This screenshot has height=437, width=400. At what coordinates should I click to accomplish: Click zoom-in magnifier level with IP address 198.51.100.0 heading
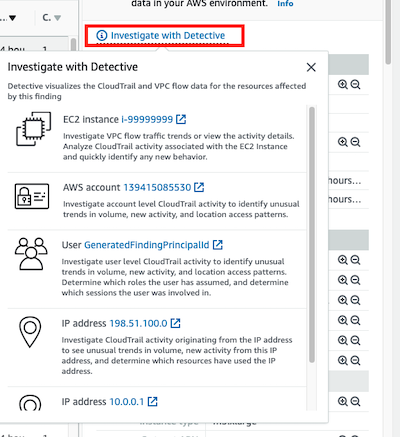(x=343, y=320)
